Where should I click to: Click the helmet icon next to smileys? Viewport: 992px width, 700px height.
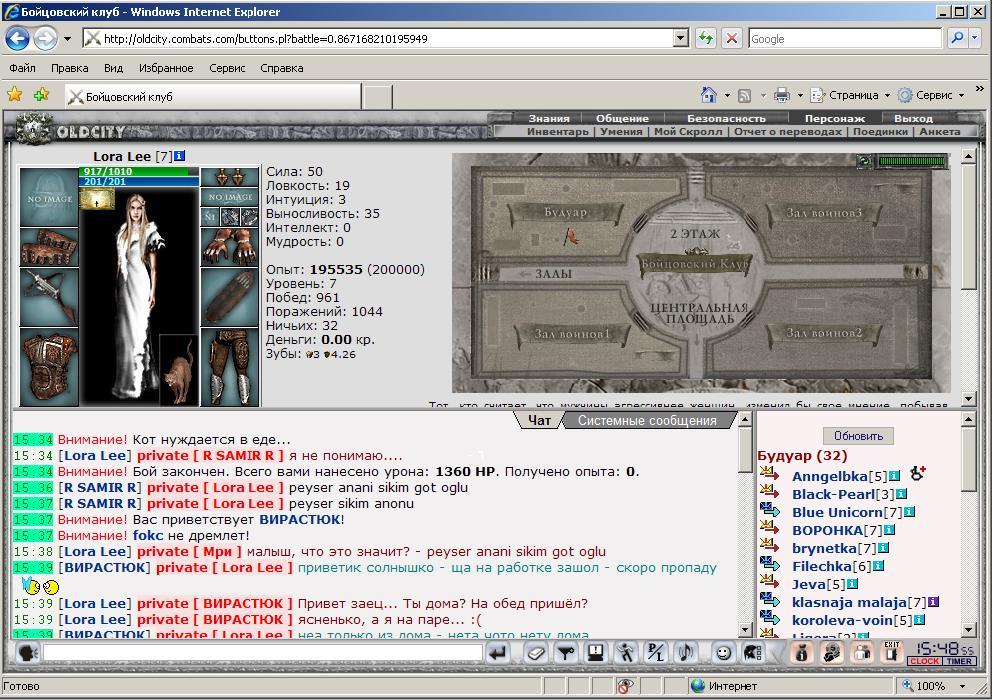[x=753, y=652]
